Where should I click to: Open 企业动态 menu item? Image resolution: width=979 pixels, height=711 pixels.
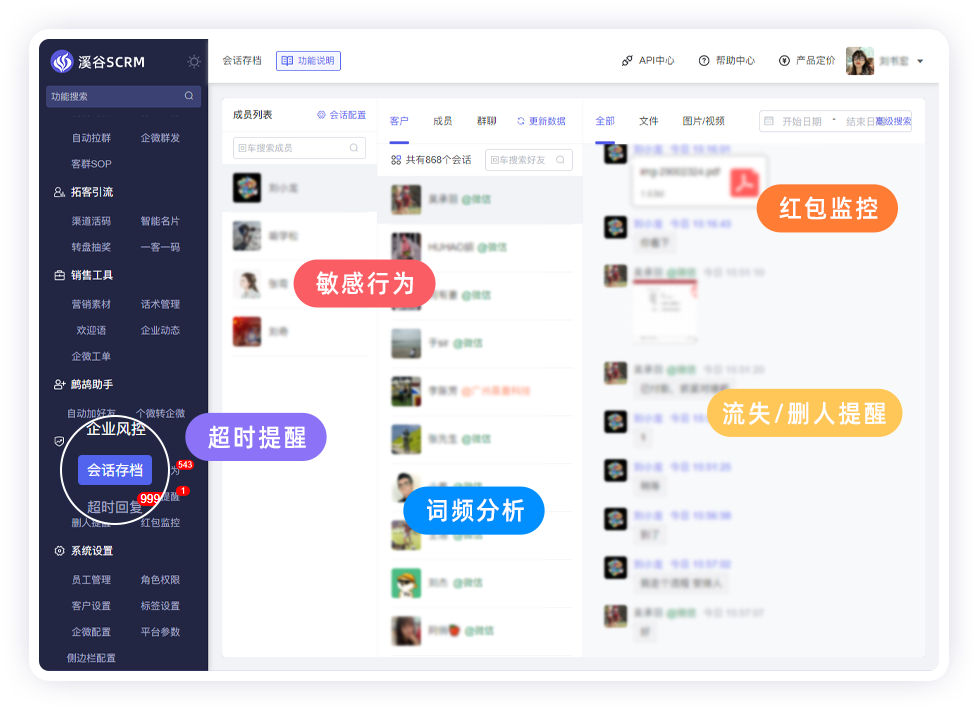[x=160, y=330]
